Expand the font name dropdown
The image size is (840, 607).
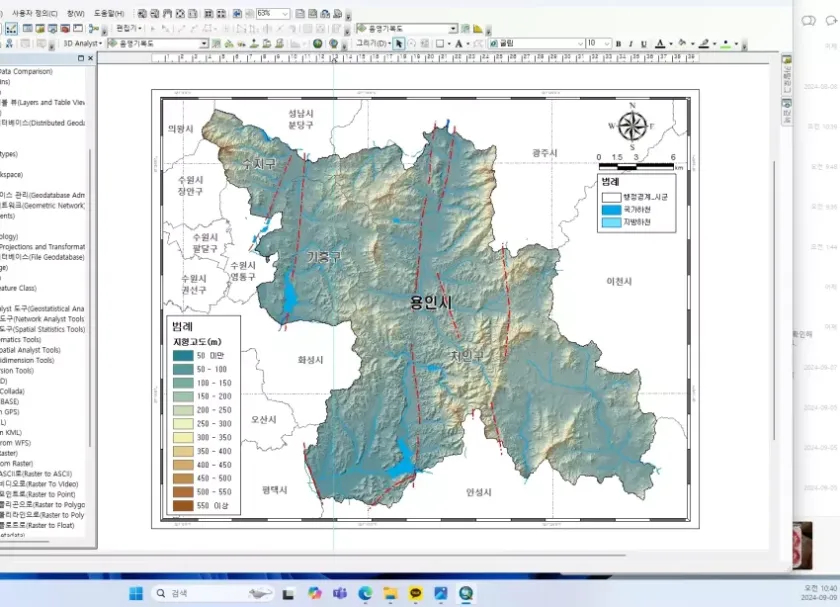pos(579,44)
